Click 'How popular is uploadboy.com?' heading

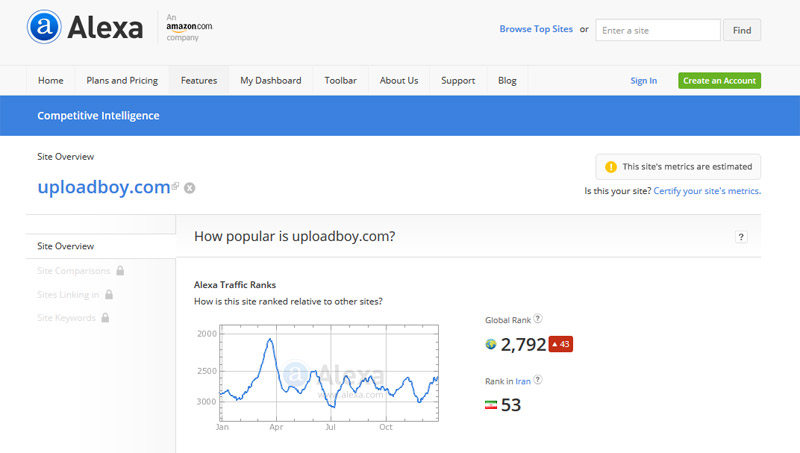click(294, 236)
